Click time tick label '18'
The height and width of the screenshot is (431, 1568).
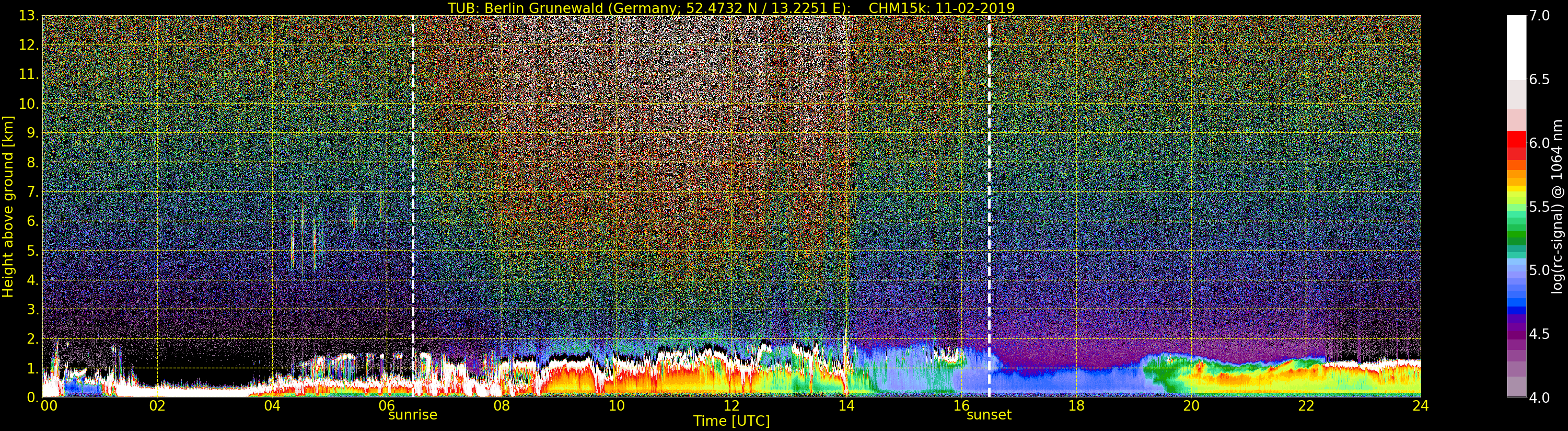click(x=1076, y=405)
